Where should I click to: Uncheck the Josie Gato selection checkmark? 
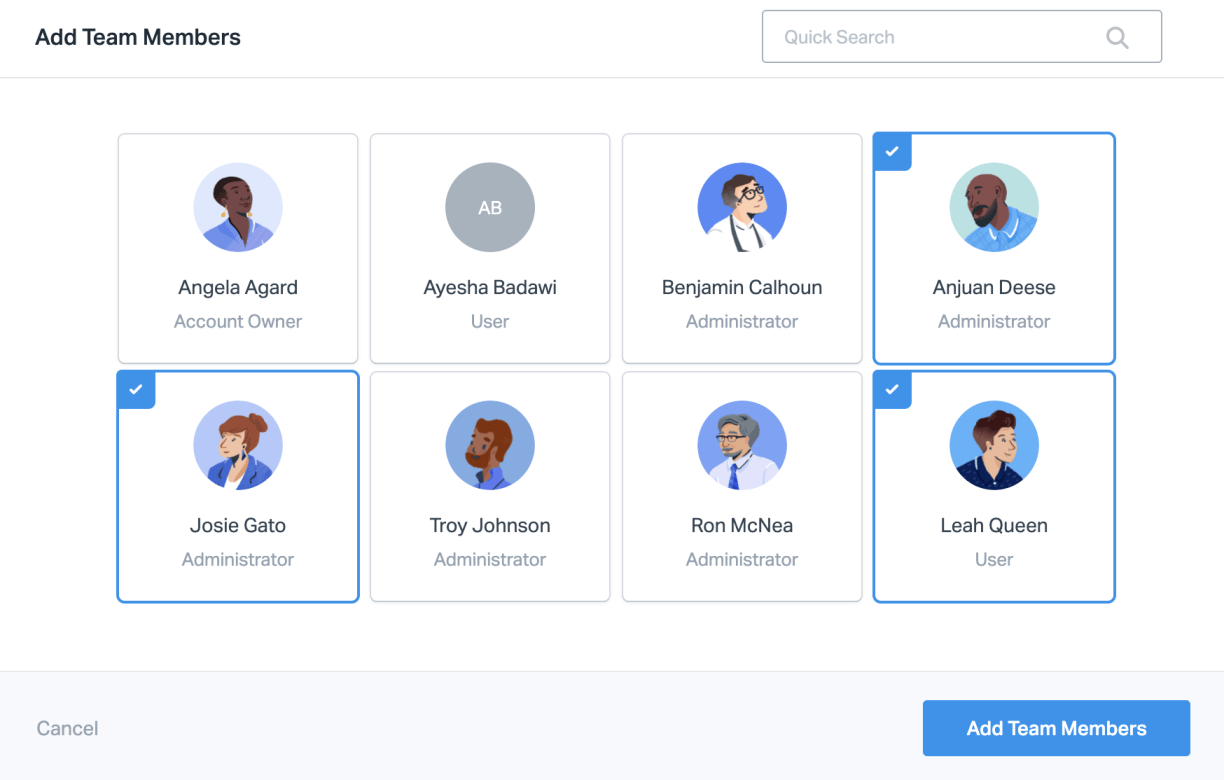pyautogui.click(x=136, y=390)
